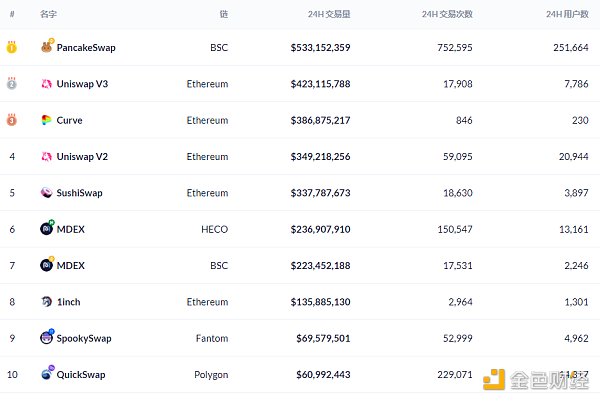Click the PancakeSwap logo icon

click(47, 47)
